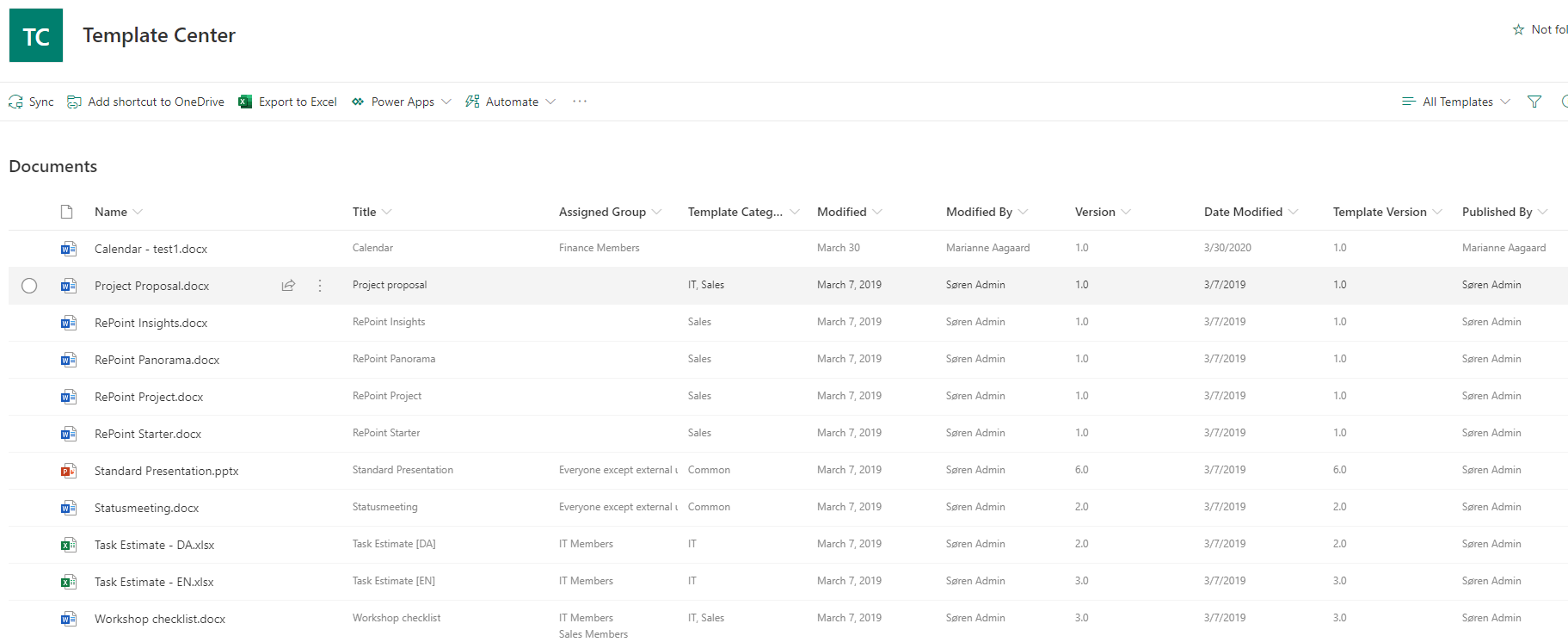This screenshot has height=642, width=1568.
Task: Open Standard Presentation.pptx file
Action: [166, 471]
